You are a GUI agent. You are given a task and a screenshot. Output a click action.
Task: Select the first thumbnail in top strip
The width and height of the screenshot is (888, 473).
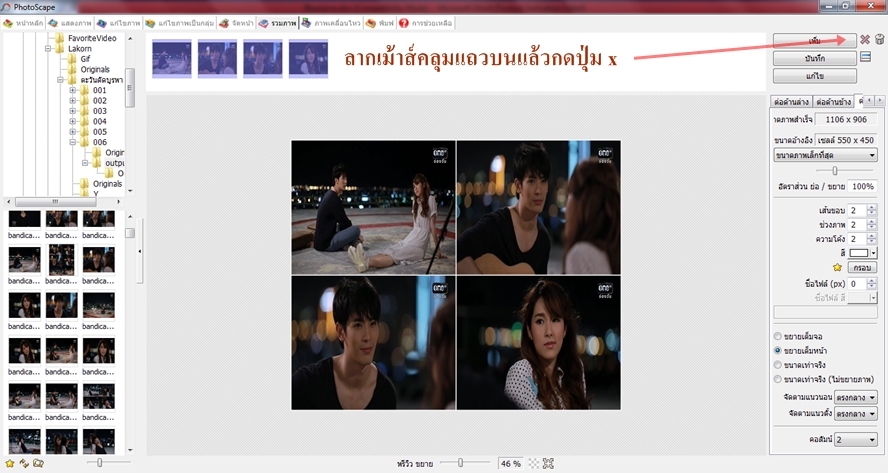pyautogui.click(x=172, y=58)
